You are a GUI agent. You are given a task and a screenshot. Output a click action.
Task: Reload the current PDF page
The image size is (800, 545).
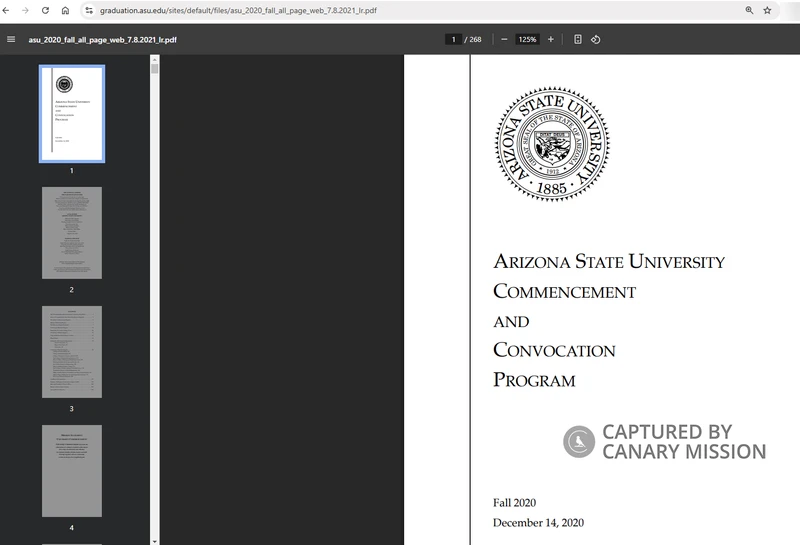tap(45, 10)
